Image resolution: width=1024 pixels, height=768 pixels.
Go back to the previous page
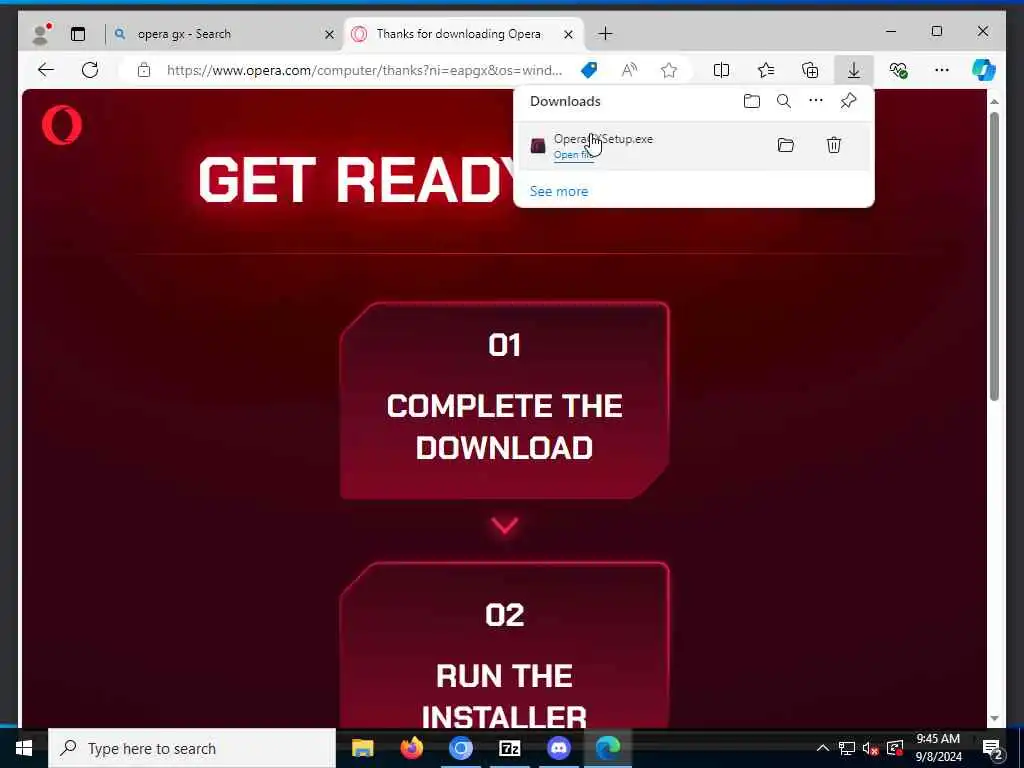46,70
